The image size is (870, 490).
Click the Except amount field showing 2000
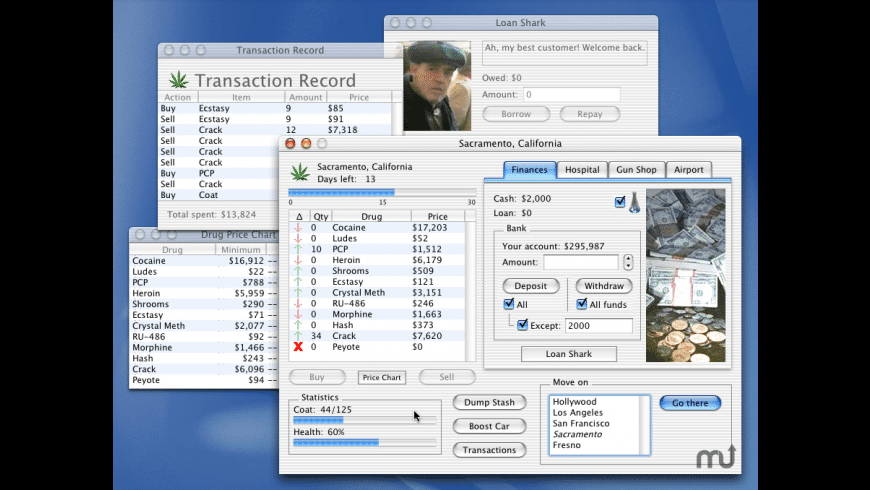pyautogui.click(x=599, y=326)
